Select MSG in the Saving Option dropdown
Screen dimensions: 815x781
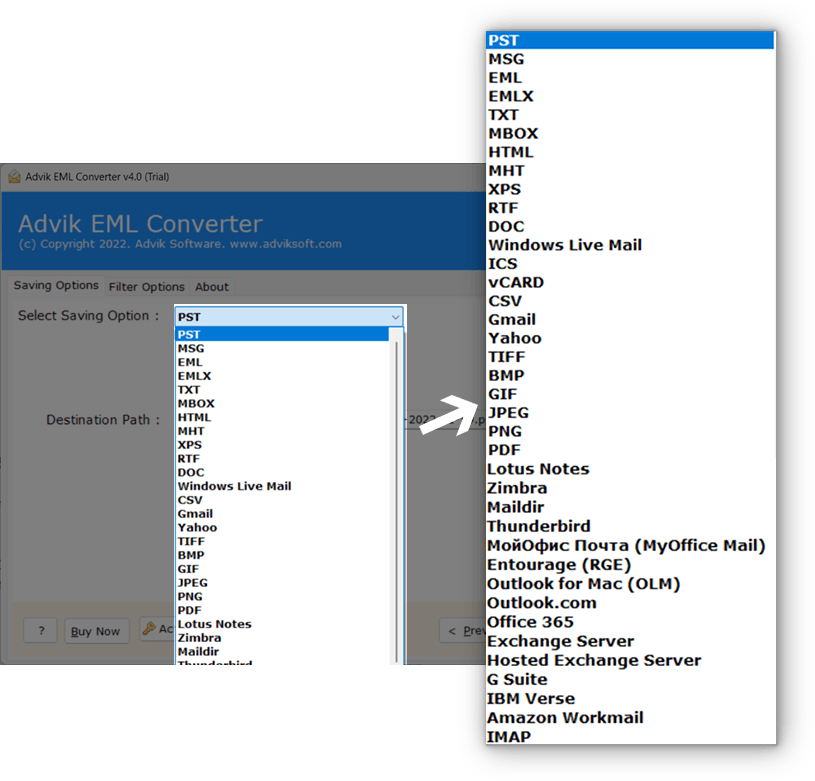pos(282,348)
